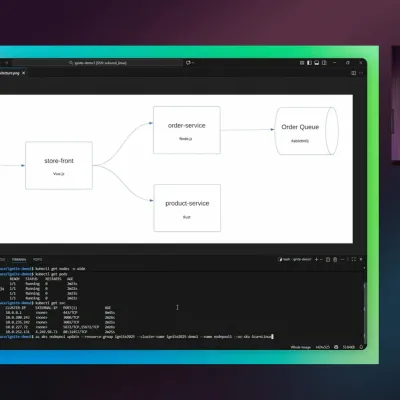Close the terminal panel
Screen dimensions: 400x400
point(361,259)
